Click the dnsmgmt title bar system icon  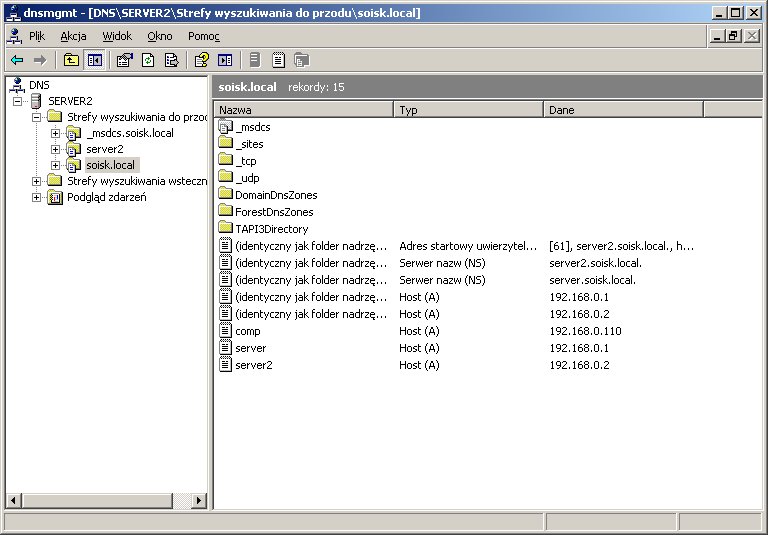[x=13, y=13]
